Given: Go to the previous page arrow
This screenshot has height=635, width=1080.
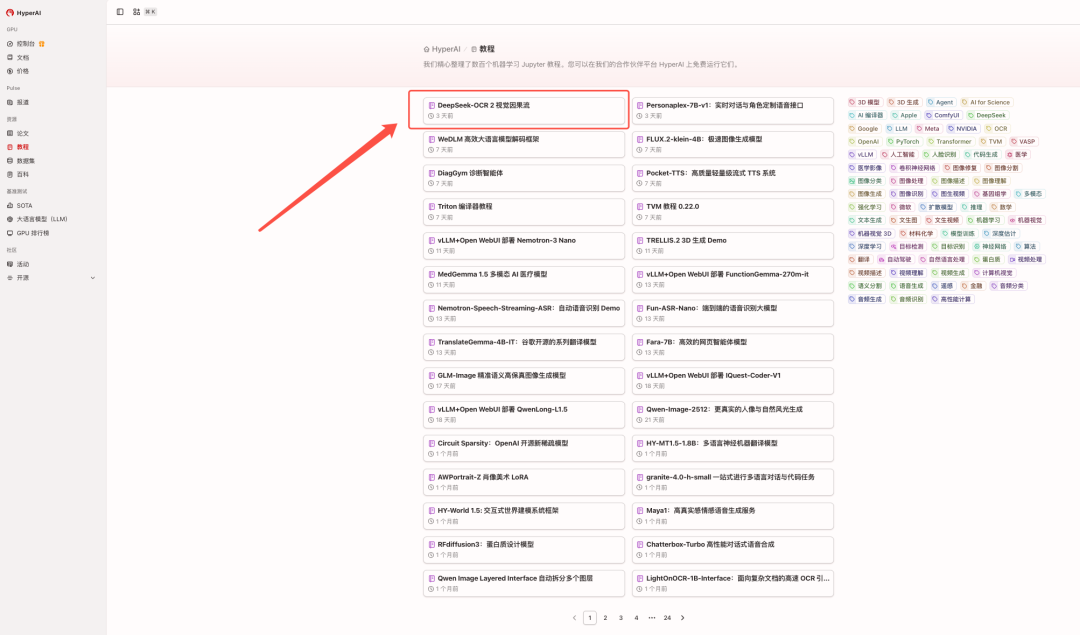Looking at the screenshot, I should [x=574, y=618].
